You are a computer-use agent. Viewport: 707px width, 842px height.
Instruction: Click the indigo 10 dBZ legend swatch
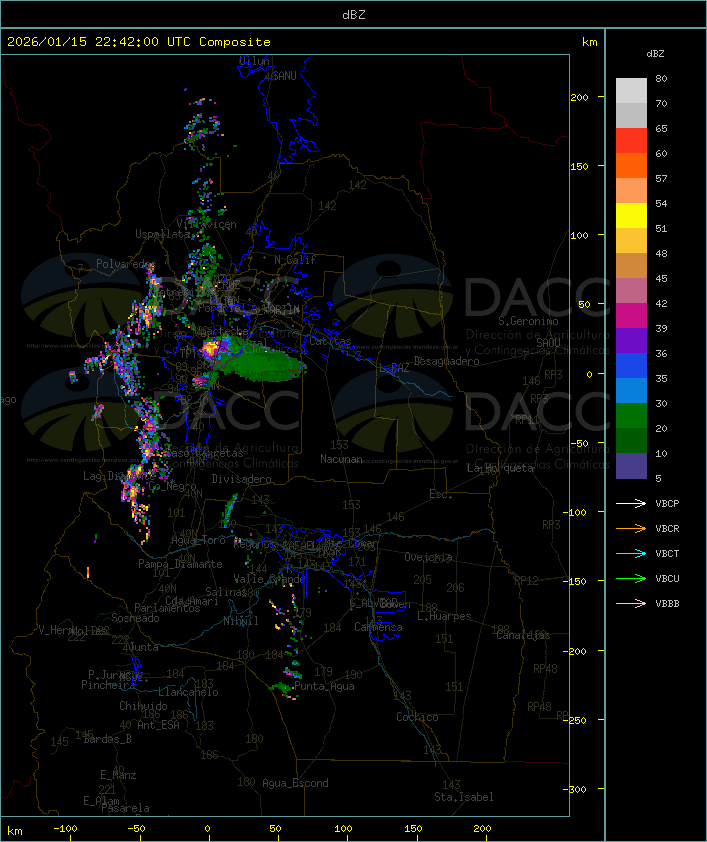point(631,465)
